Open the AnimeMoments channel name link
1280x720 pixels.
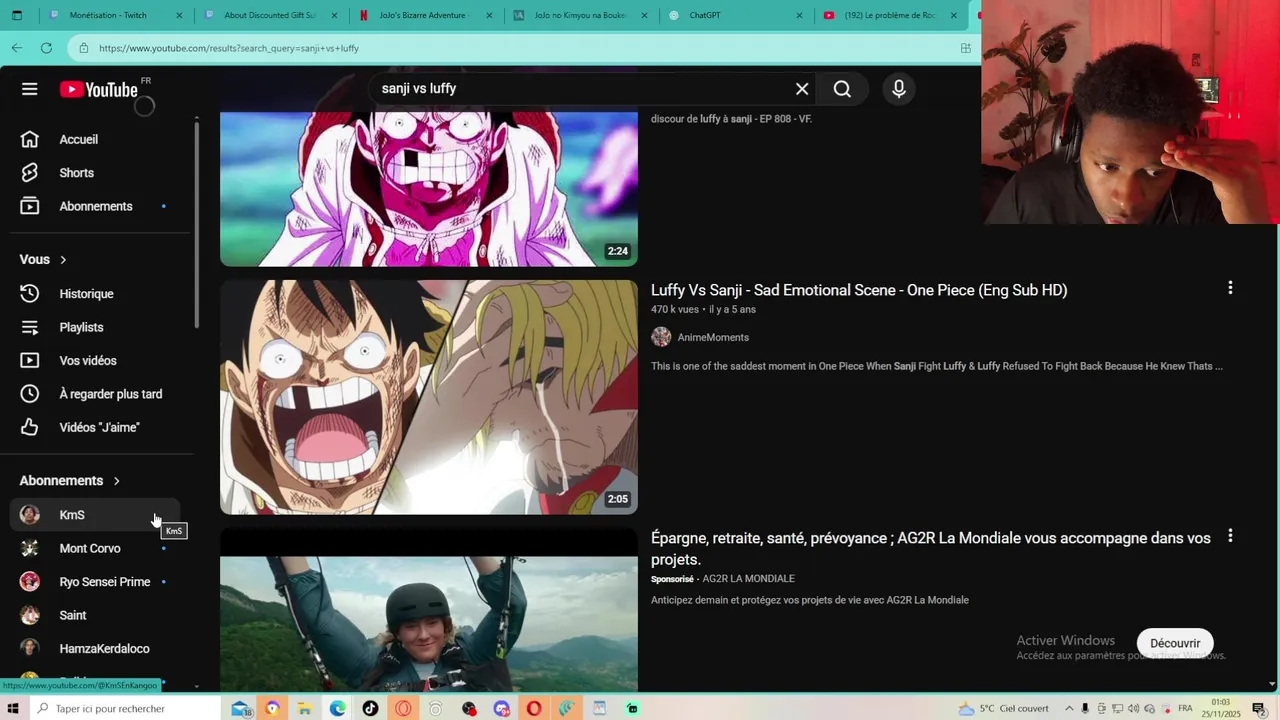(x=713, y=338)
